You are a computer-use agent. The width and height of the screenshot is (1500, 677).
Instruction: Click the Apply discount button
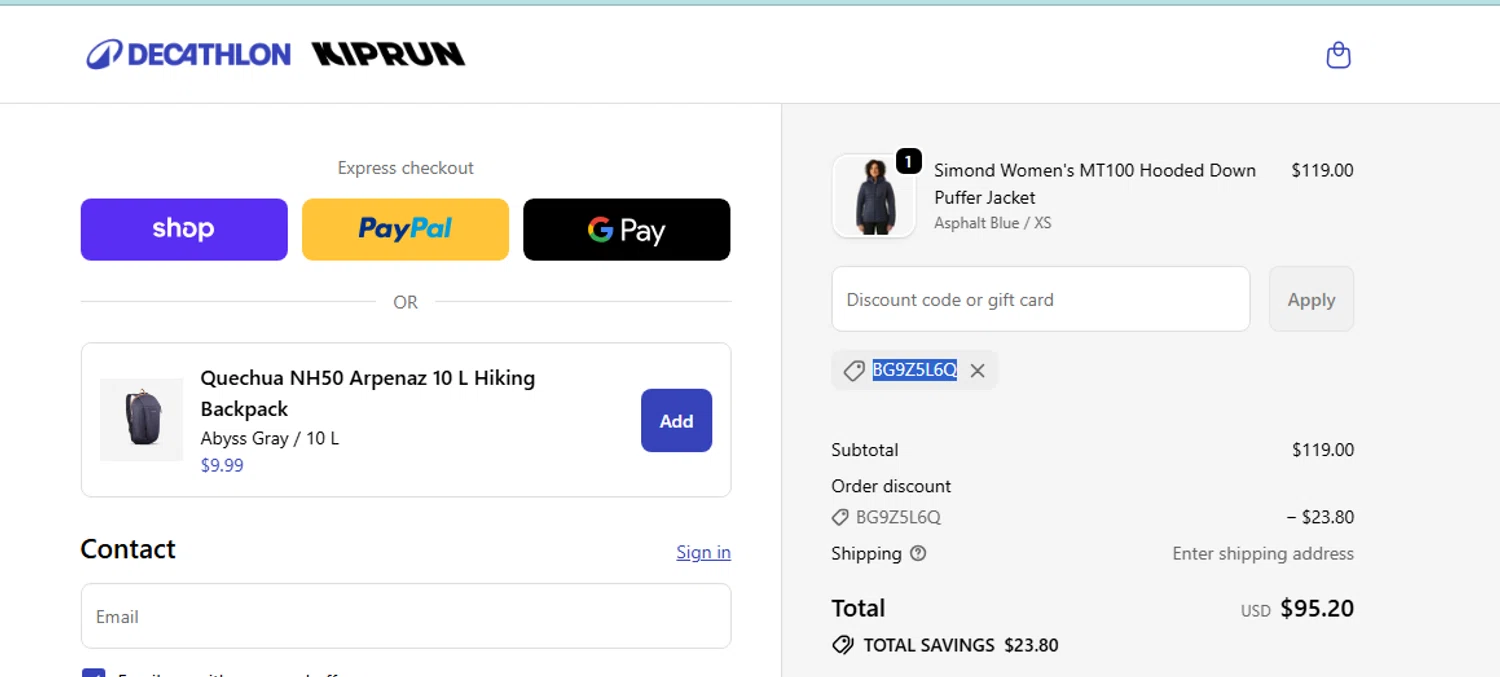click(1311, 299)
